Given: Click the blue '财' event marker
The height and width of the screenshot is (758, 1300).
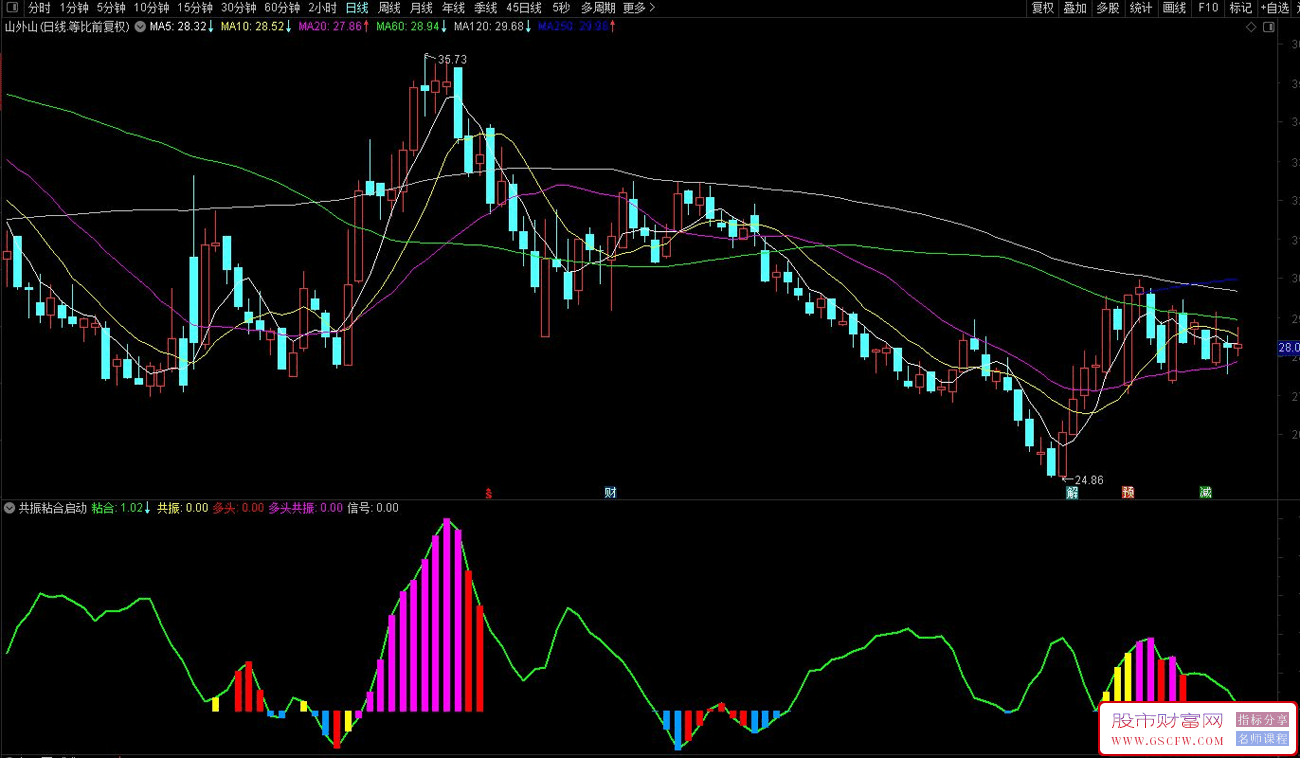Looking at the screenshot, I should coord(610,492).
